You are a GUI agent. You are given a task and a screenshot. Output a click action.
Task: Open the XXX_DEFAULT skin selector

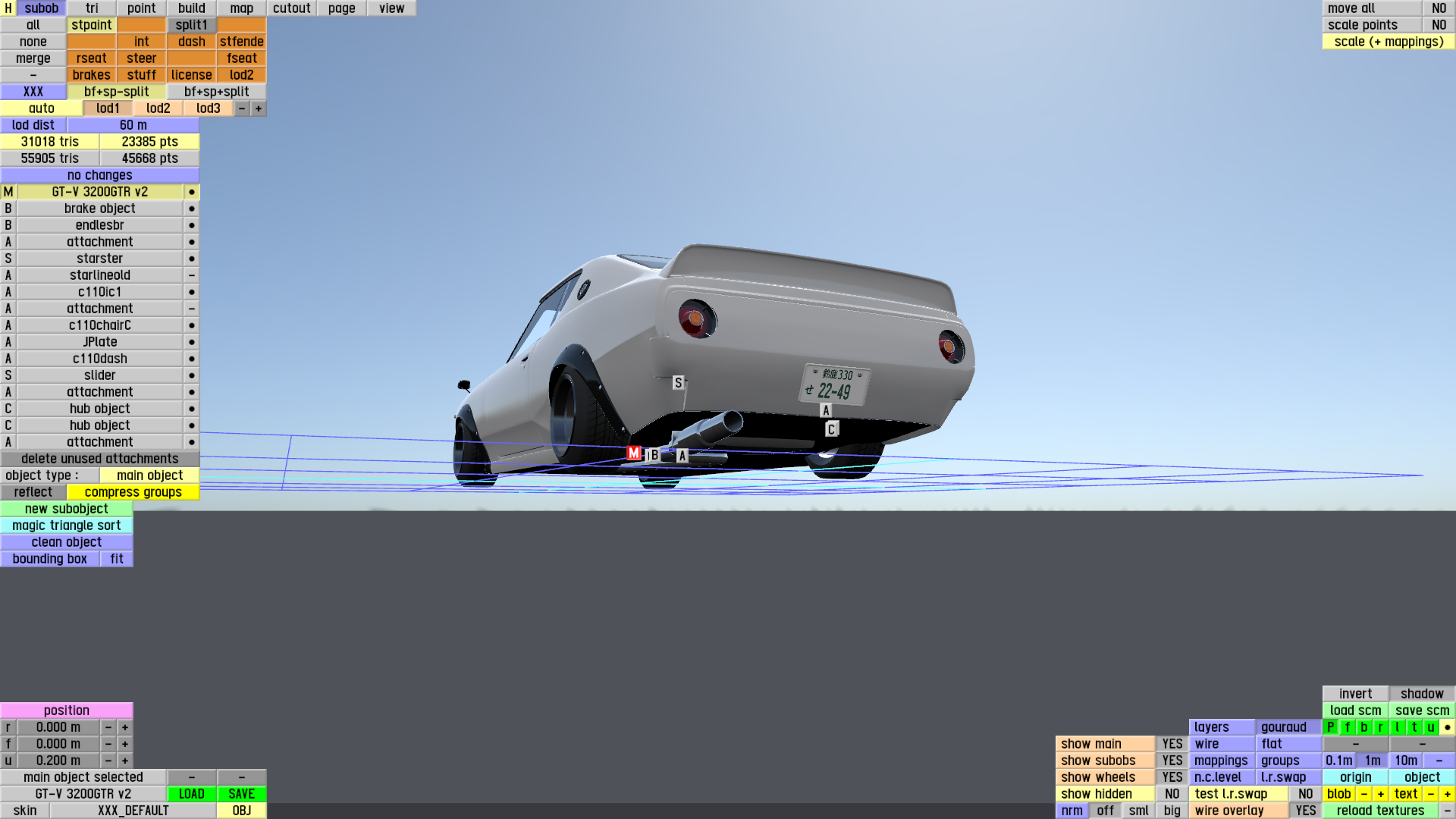(x=133, y=811)
